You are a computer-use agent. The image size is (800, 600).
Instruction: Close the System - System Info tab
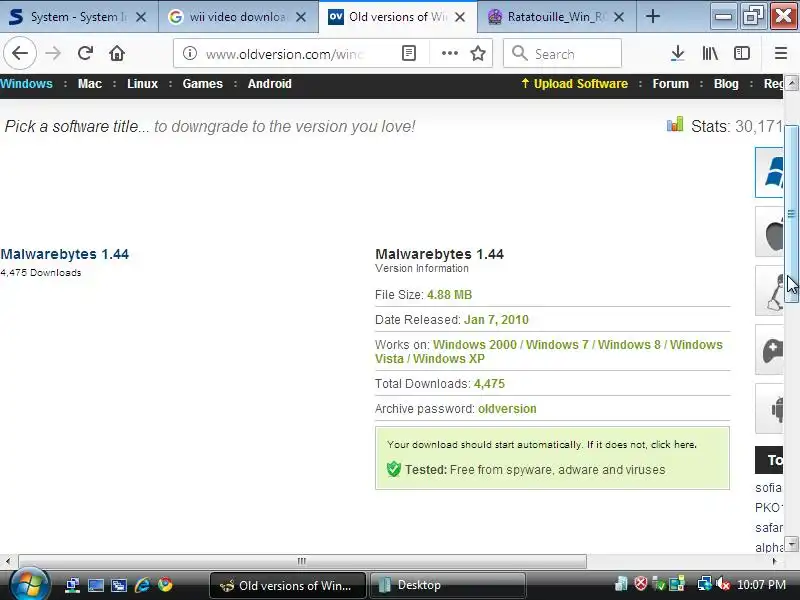141,17
